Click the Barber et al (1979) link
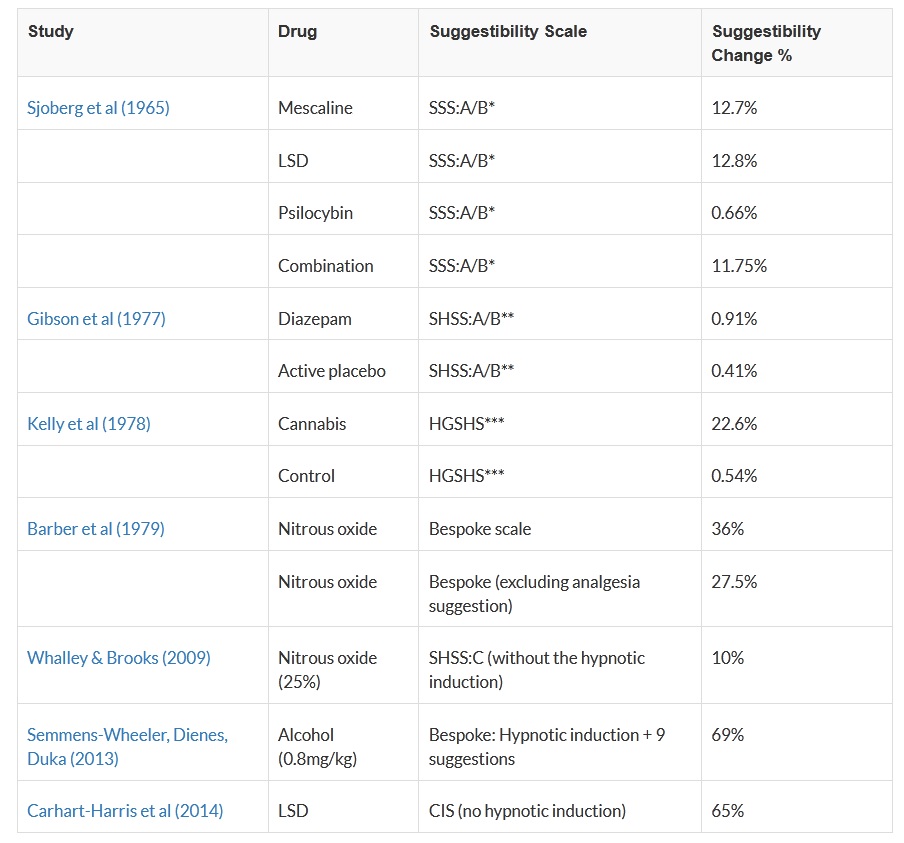 pyautogui.click(x=96, y=529)
